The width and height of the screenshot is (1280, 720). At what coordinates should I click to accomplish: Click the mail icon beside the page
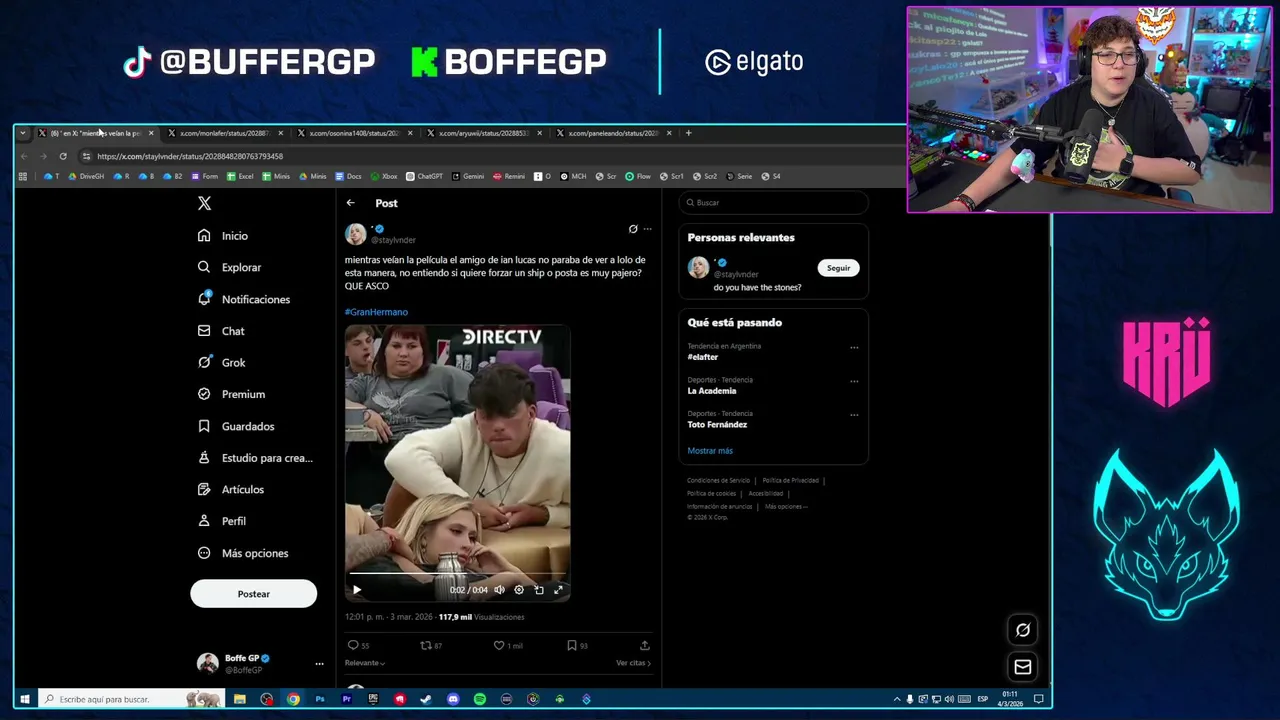coord(1023,667)
